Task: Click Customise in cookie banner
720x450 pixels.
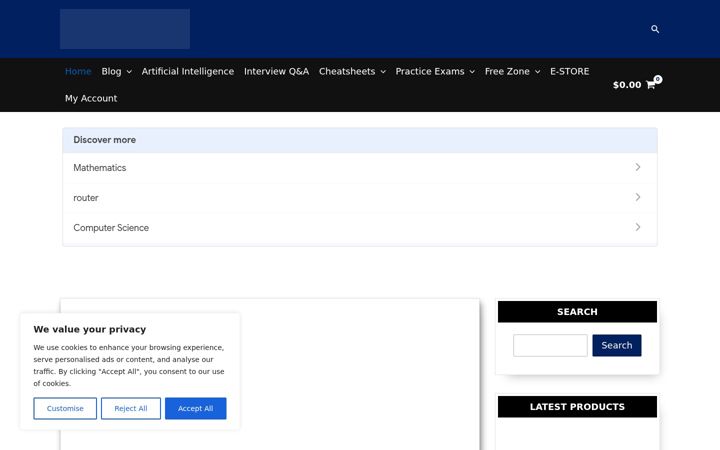Action: pos(65,408)
